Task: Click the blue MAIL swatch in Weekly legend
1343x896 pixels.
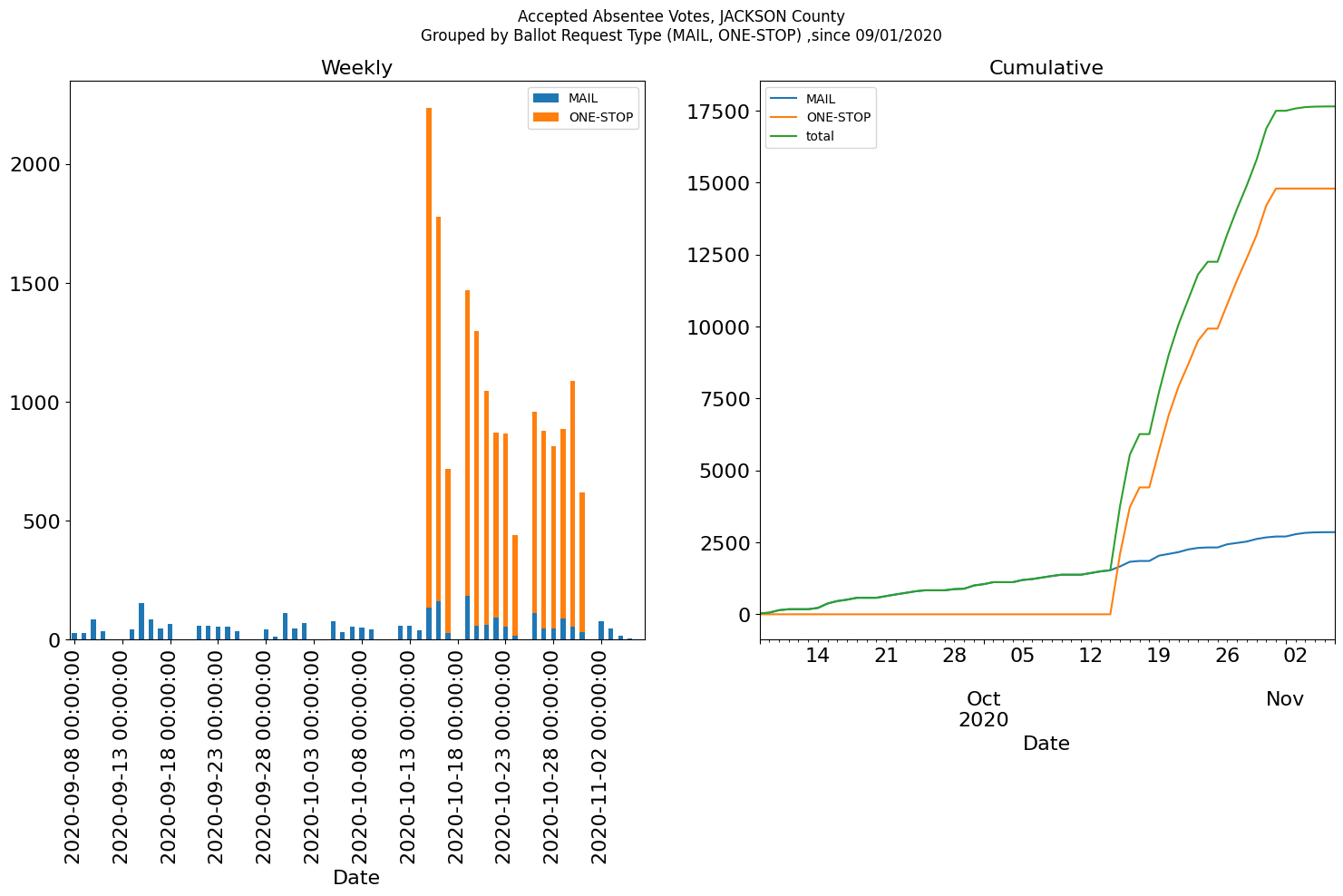Action: point(547,98)
